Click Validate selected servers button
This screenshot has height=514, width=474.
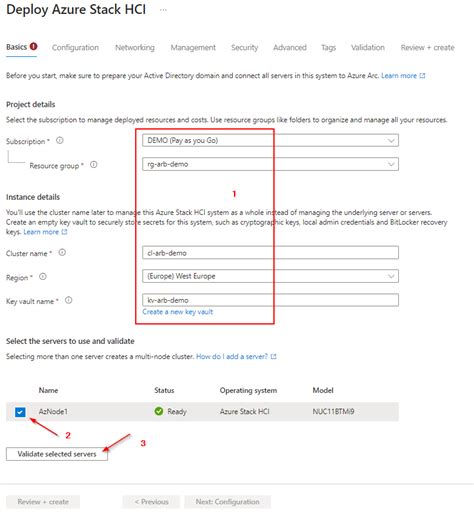coord(57,454)
